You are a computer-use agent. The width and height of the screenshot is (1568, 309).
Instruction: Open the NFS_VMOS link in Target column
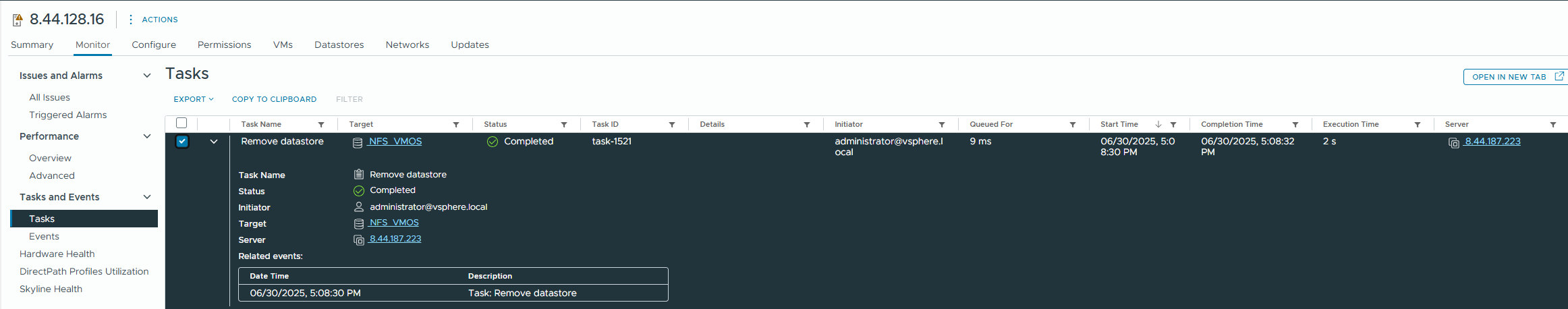395,141
